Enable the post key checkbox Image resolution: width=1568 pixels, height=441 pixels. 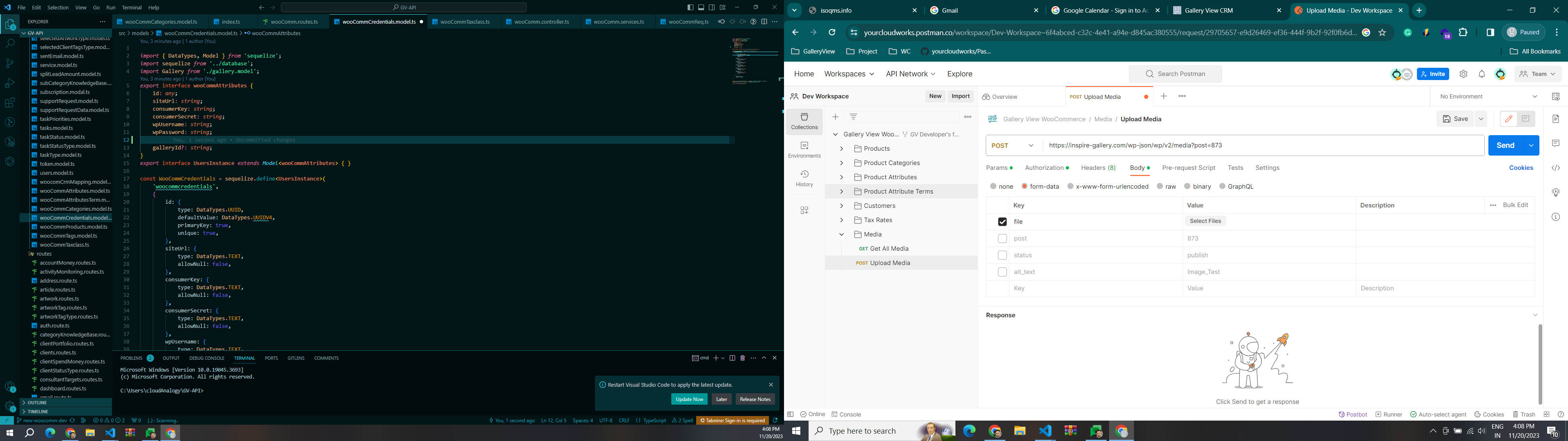[x=1002, y=238]
